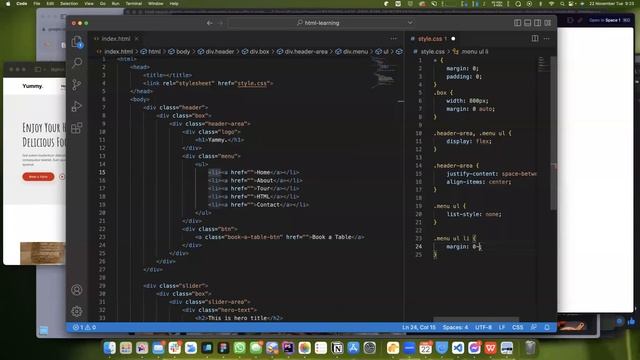The height and width of the screenshot is (360, 640).
Task: Change line ending via LF status item
Action: coord(502,327)
